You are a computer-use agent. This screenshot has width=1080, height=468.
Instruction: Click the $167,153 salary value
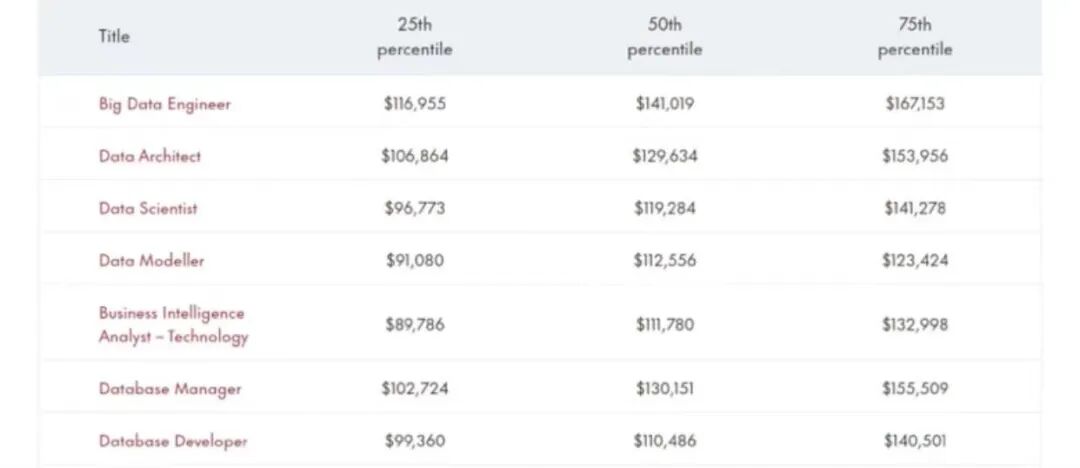(x=914, y=104)
